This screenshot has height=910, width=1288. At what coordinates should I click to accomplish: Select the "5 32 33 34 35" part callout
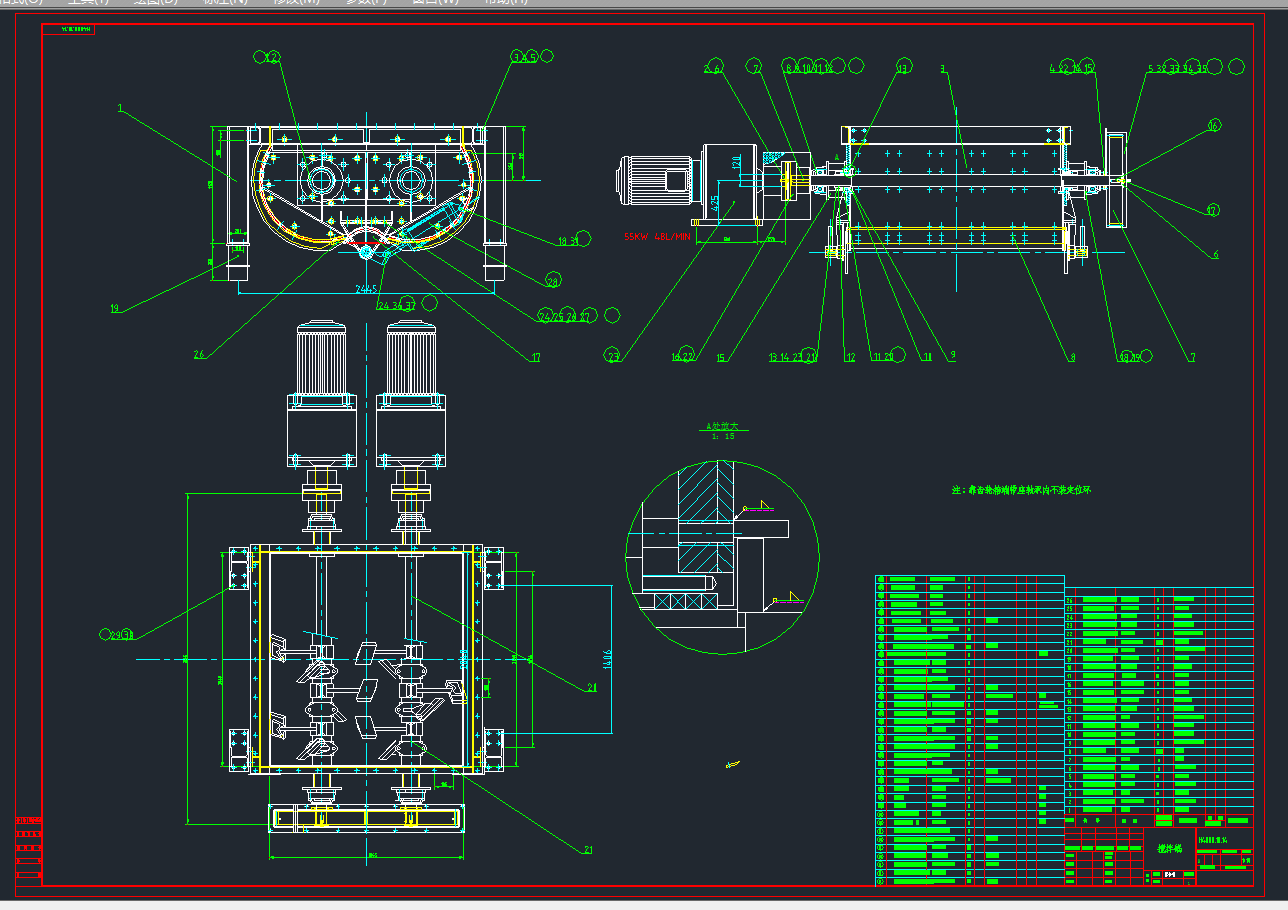[1178, 68]
